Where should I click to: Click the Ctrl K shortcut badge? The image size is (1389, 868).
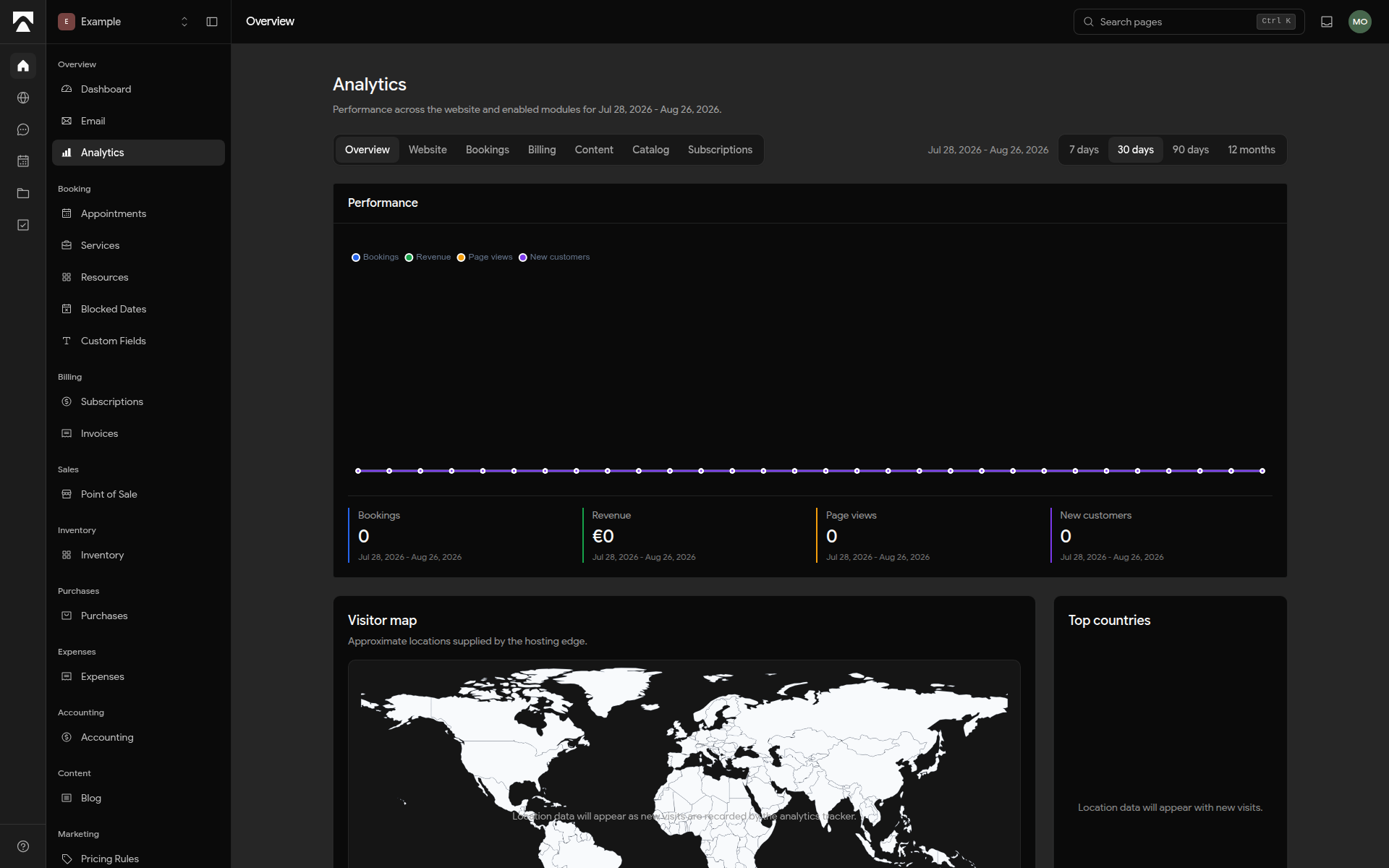click(x=1275, y=21)
